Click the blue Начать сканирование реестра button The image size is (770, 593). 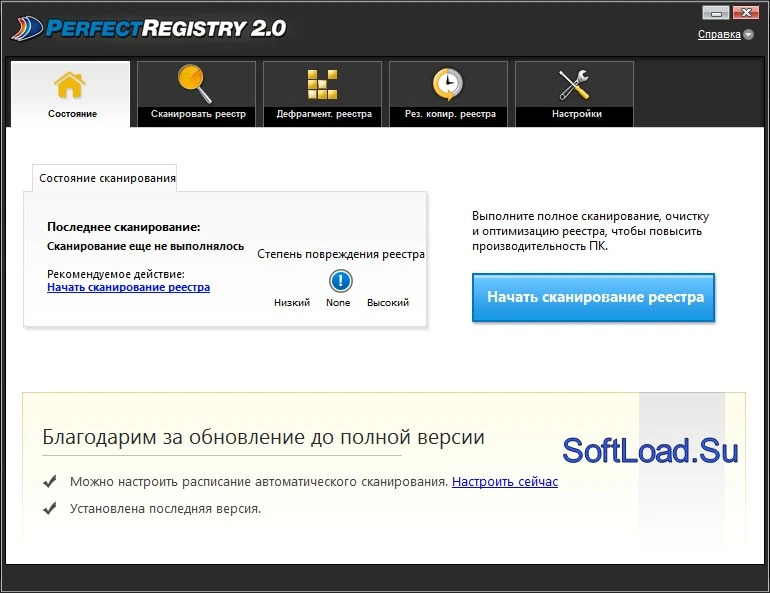click(593, 297)
